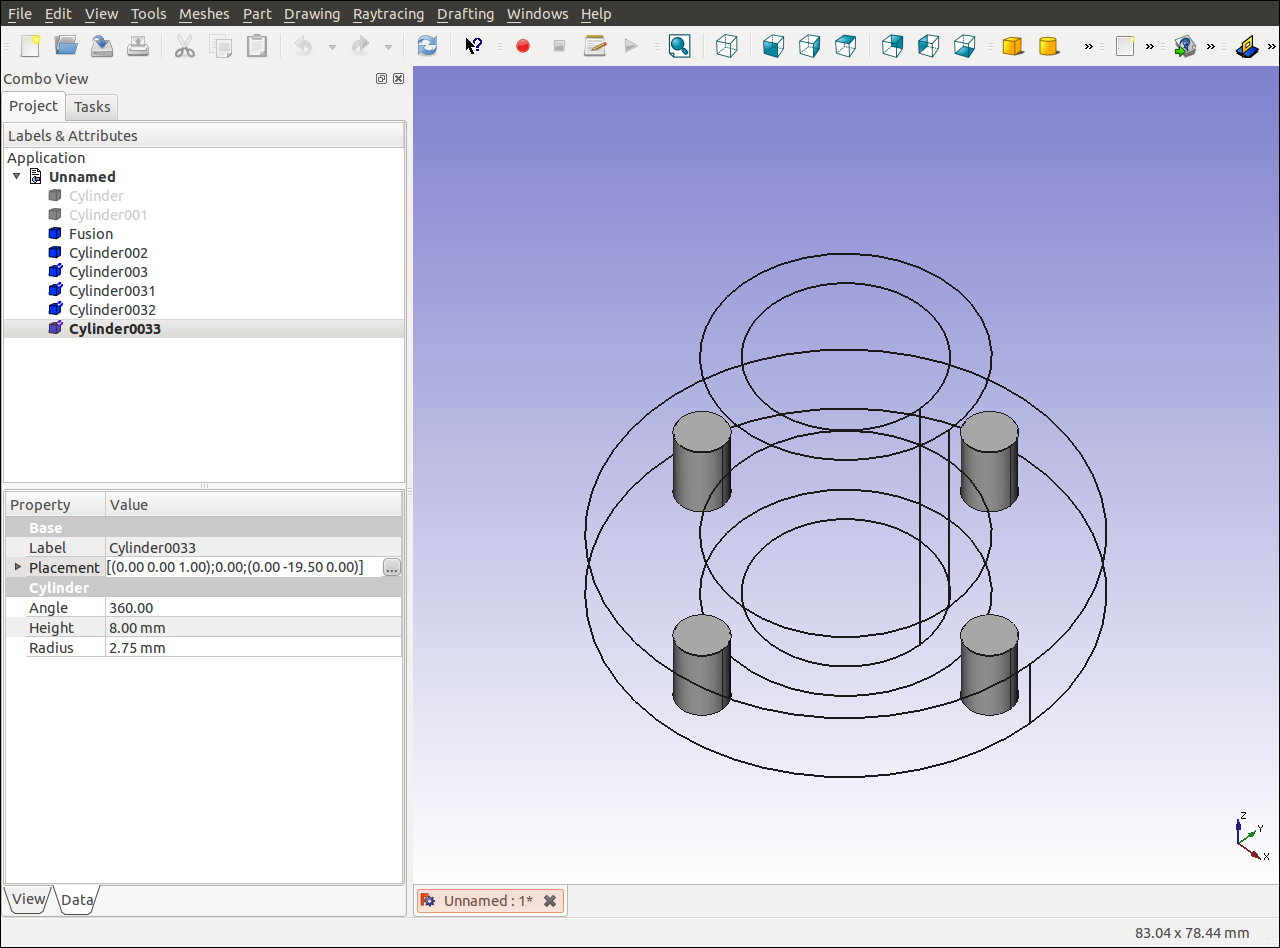
Task: Start macro recording with red circle
Action: 522,46
